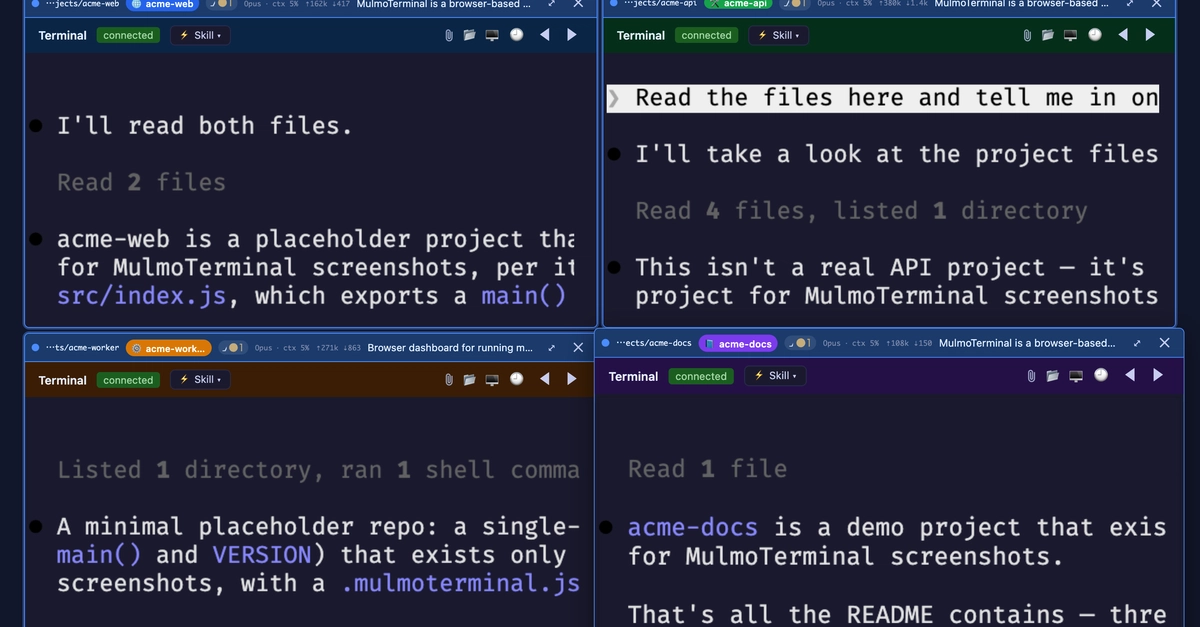This screenshot has width=1200, height=627.
Task: Select the orange acme-work... project tag
Action: pyautogui.click(x=170, y=348)
